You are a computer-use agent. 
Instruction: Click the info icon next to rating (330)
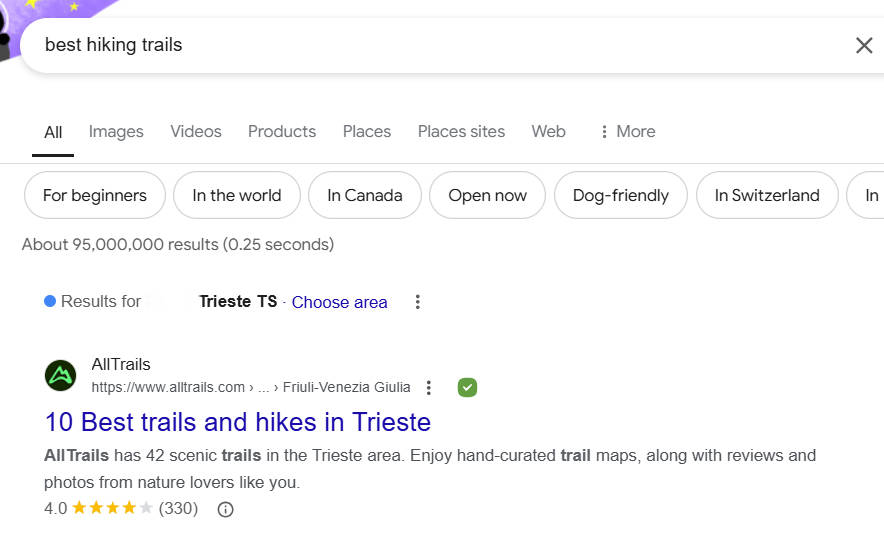coord(226,509)
